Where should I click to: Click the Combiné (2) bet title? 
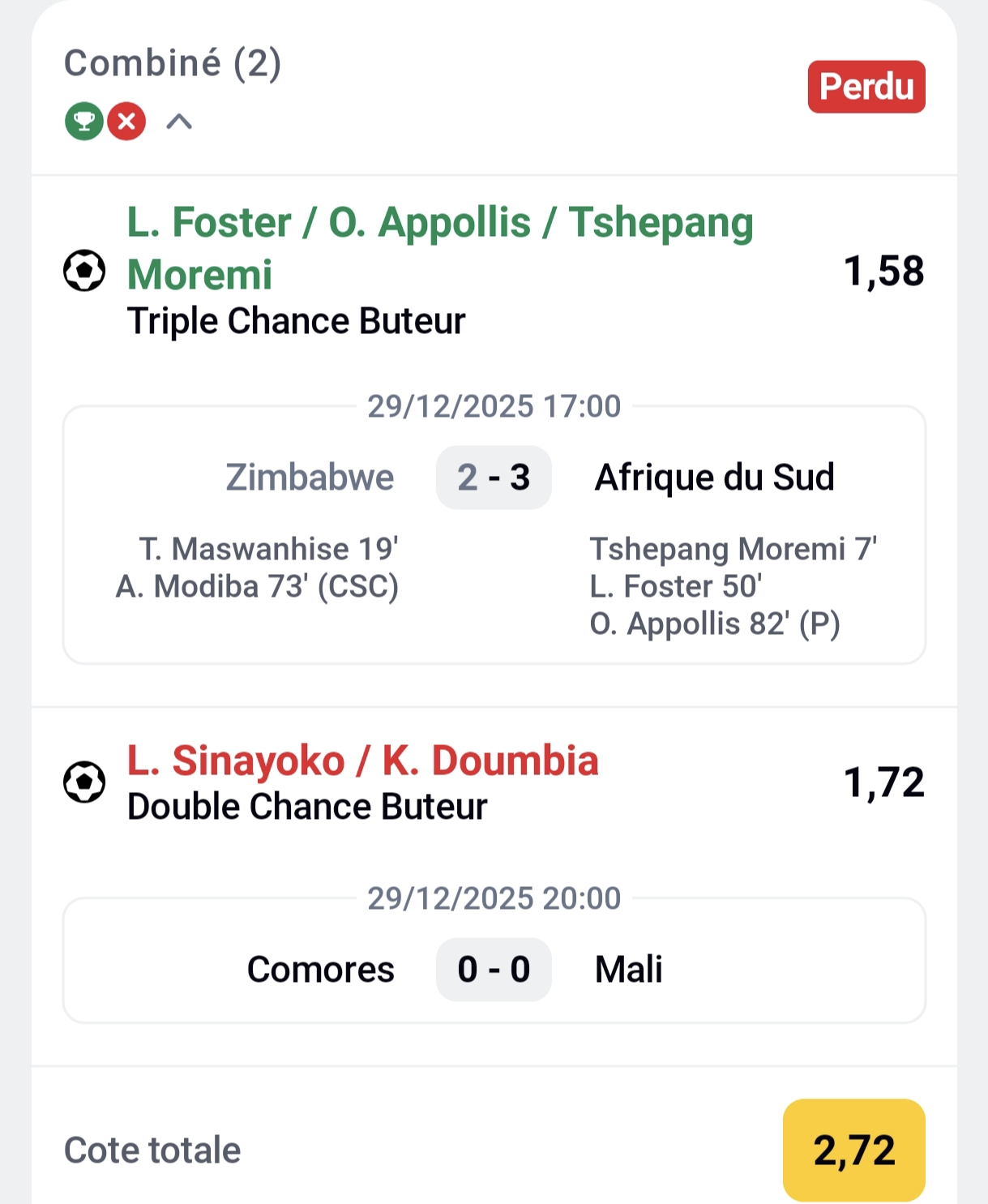point(172,63)
